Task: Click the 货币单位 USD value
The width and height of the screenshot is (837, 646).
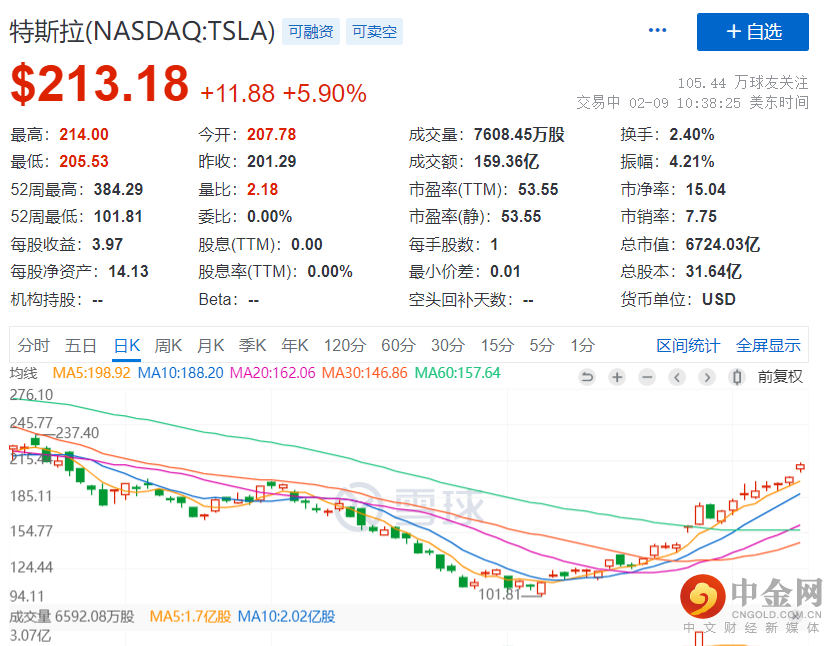Action: point(718,300)
